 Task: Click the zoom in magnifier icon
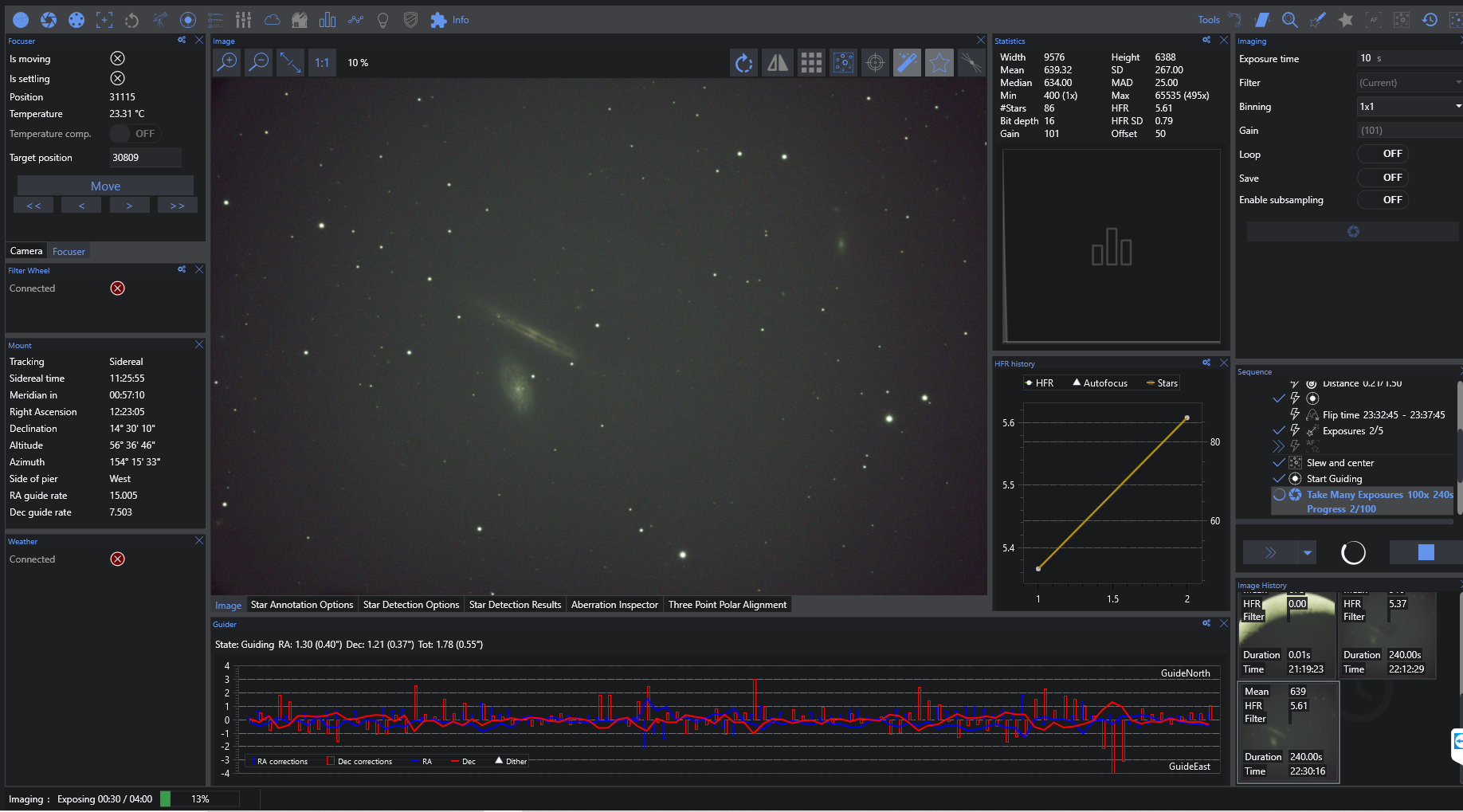227,62
